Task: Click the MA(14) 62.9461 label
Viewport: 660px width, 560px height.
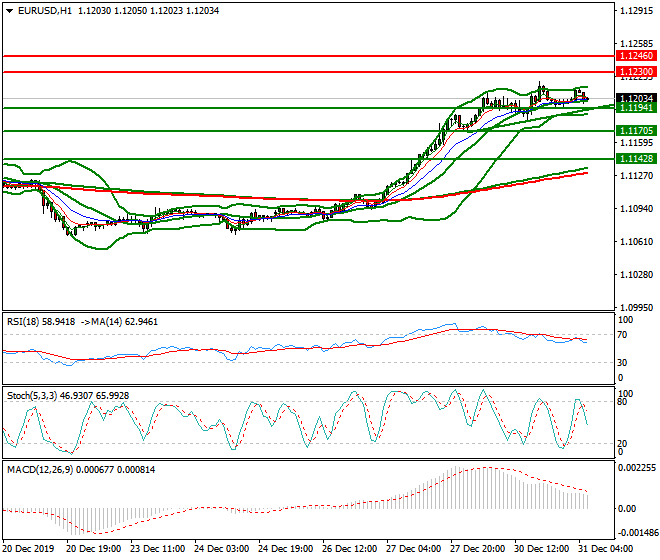Action: click(124, 322)
